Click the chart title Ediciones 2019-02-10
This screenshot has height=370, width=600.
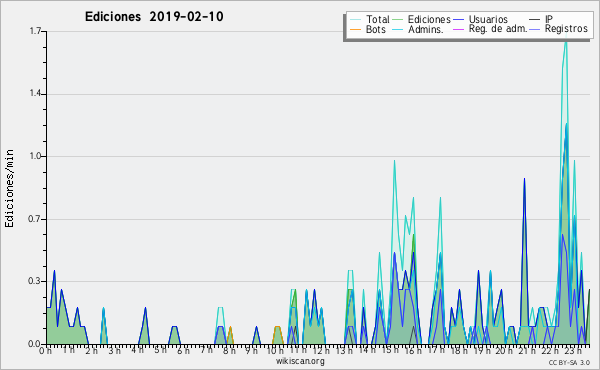154,17
